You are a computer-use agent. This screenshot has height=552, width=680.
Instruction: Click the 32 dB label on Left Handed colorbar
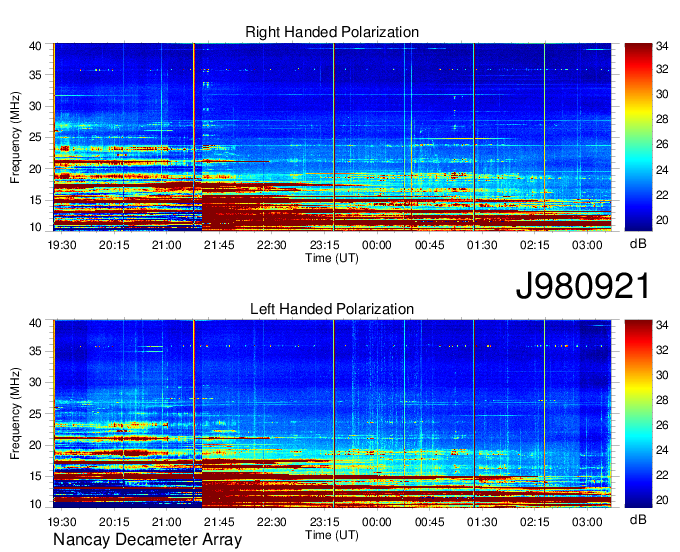coord(662,350)
